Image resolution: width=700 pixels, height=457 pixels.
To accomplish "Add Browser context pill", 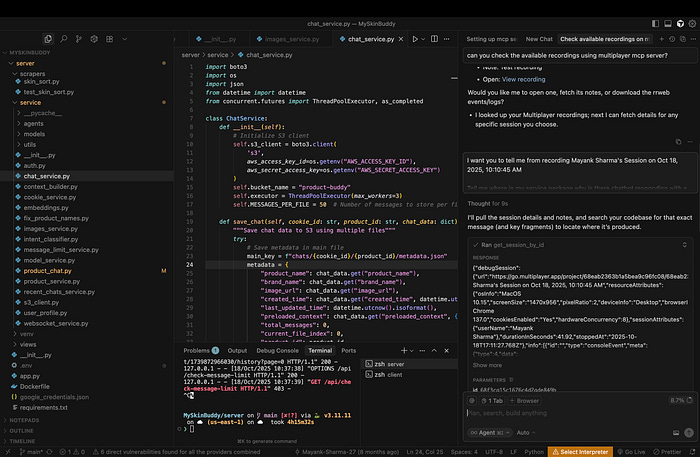I will pos(524,401).
